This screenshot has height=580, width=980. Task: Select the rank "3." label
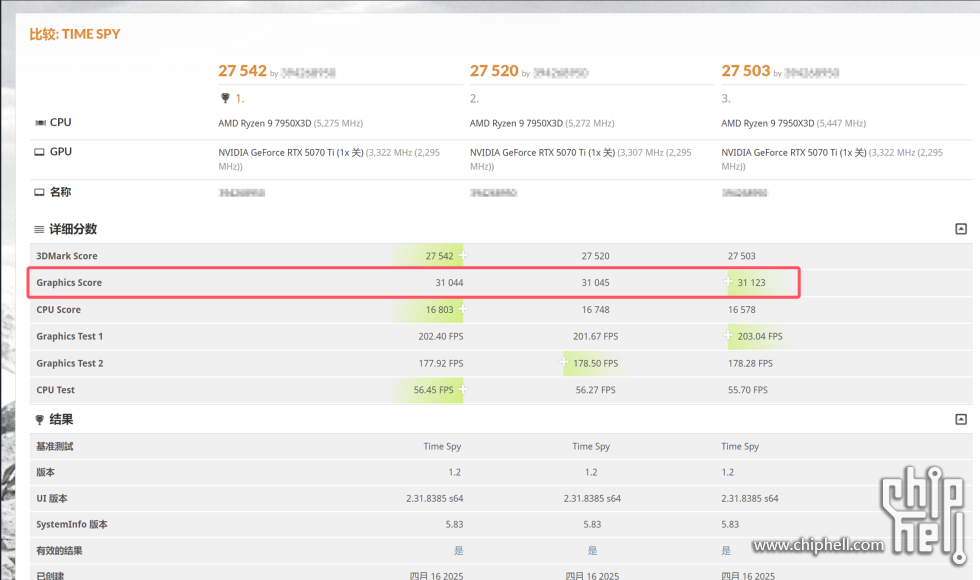coord(726,99)
